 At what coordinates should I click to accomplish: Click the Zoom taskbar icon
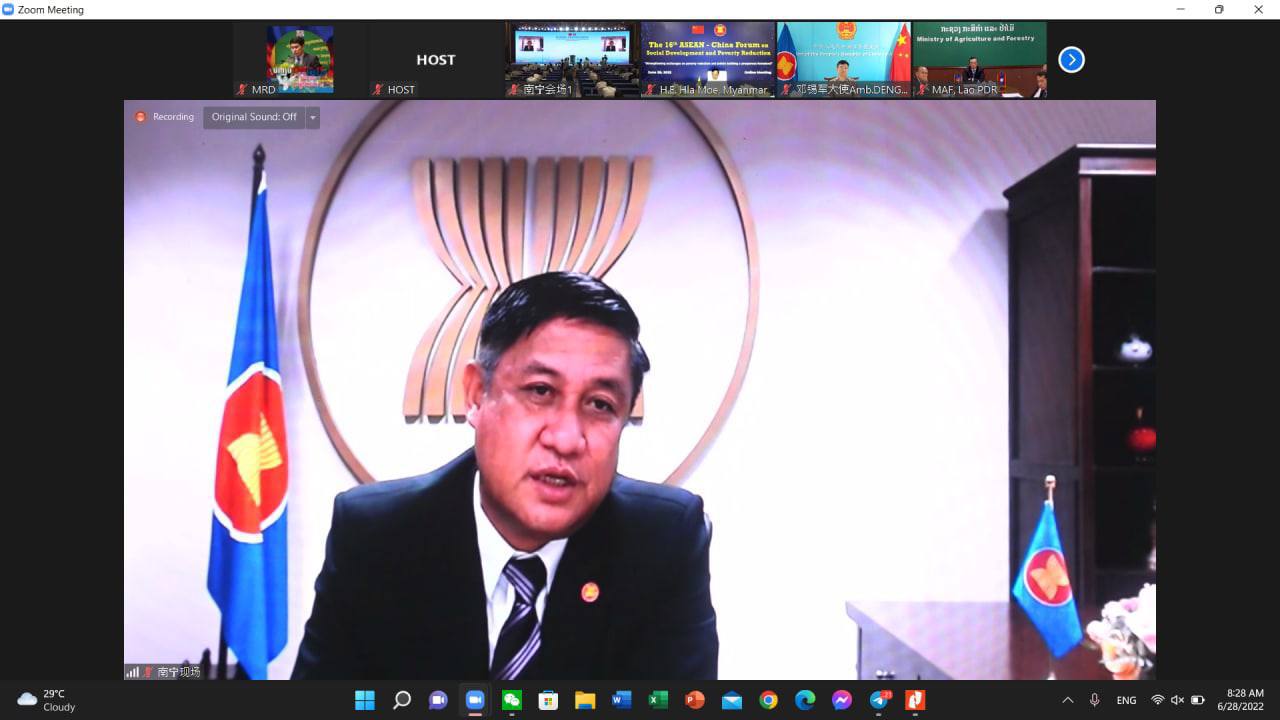click(475, 700)
